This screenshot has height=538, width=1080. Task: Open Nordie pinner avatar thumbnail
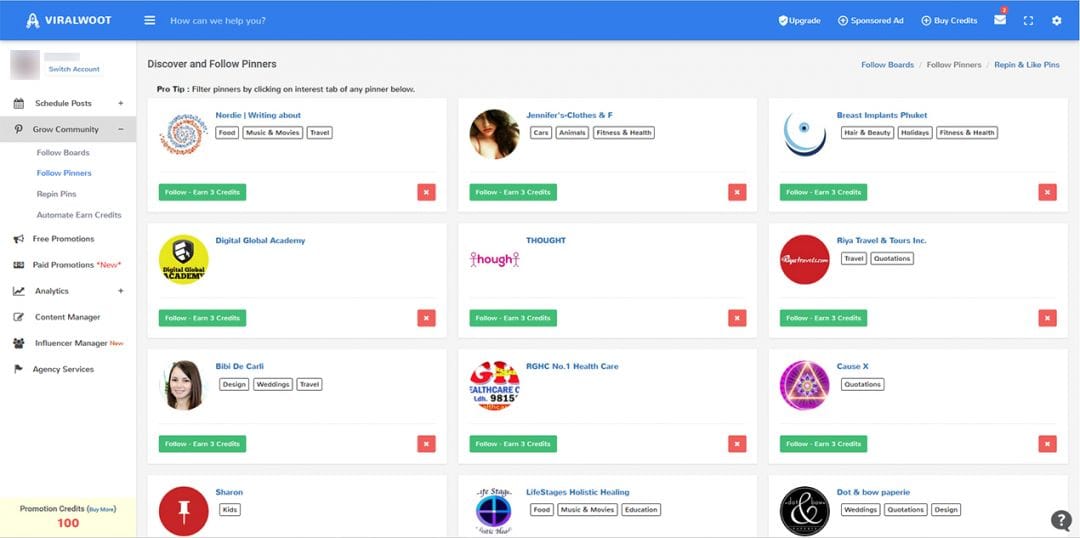[183, 134]
